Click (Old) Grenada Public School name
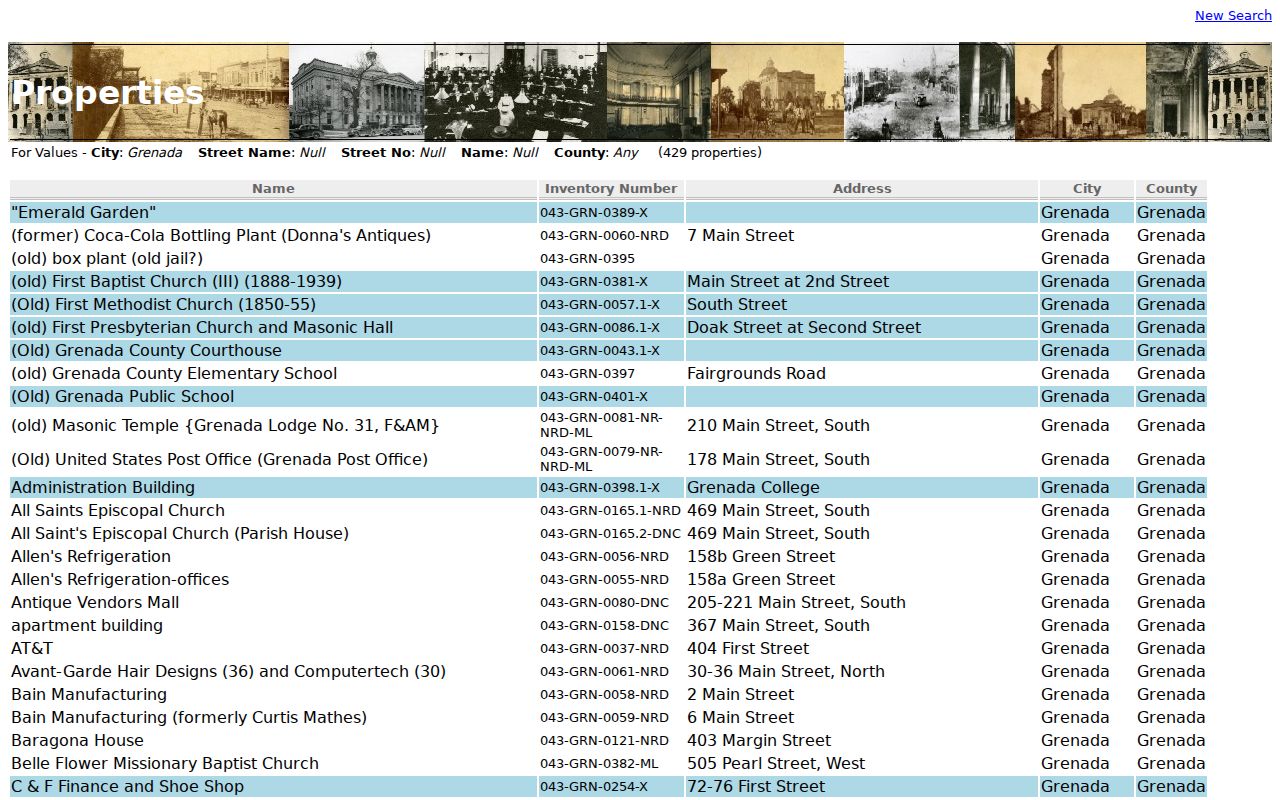The height and width of the screenshot is (800, 1280). 122,396
